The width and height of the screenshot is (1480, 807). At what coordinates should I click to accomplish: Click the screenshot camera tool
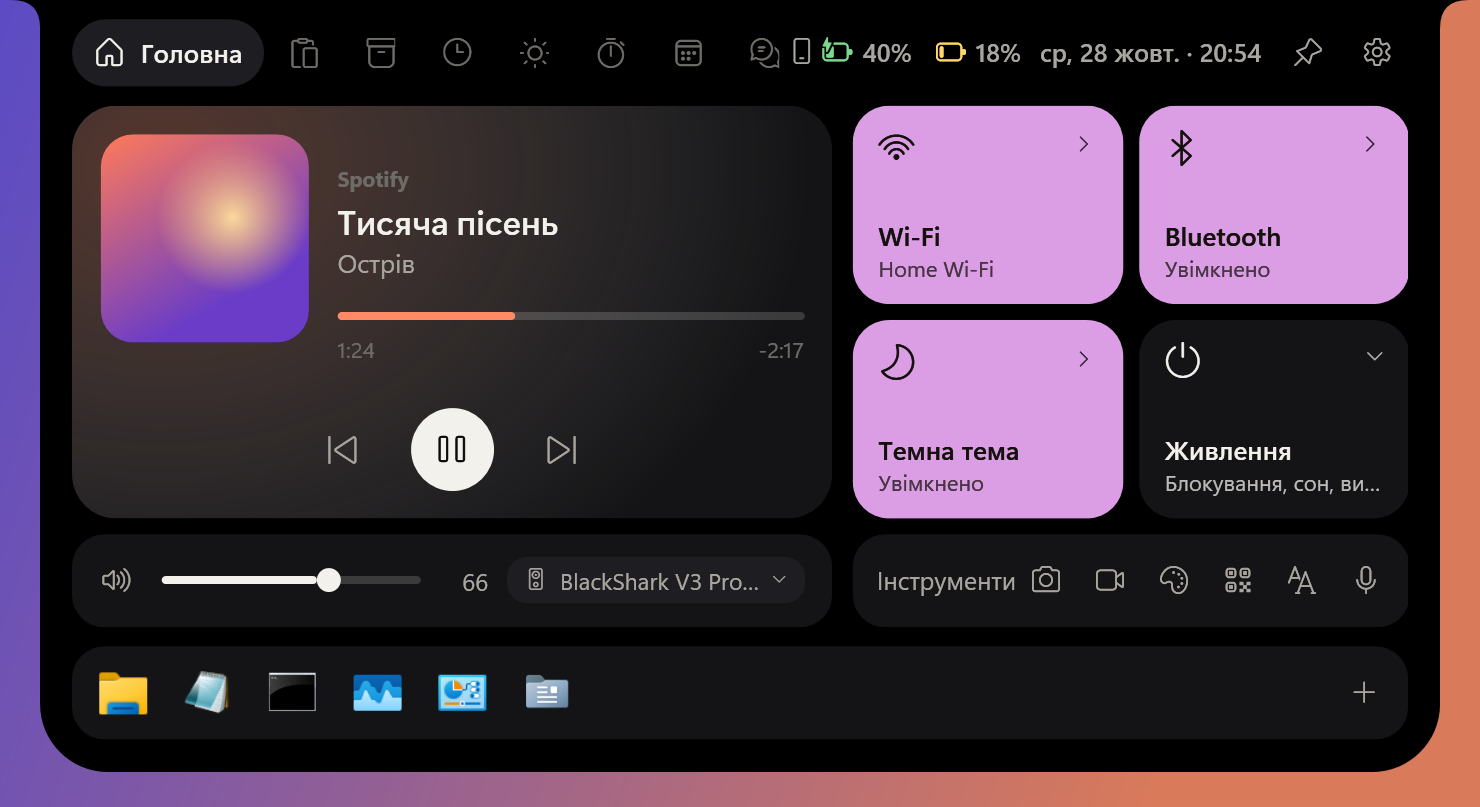(1046, 580)
